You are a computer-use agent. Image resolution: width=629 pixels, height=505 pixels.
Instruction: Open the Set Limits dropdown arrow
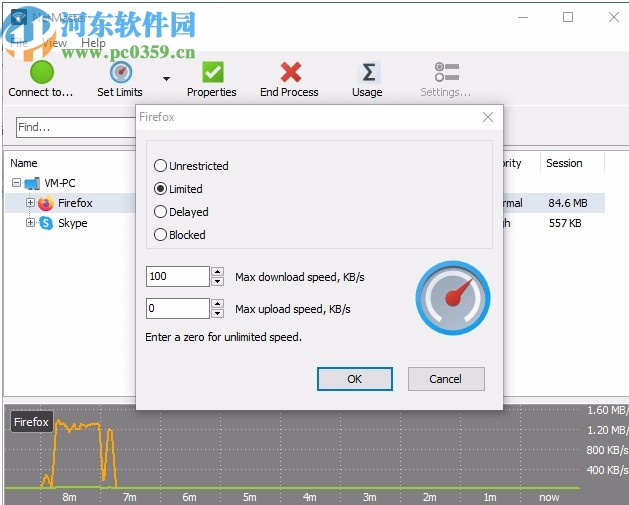click(166, 79)
